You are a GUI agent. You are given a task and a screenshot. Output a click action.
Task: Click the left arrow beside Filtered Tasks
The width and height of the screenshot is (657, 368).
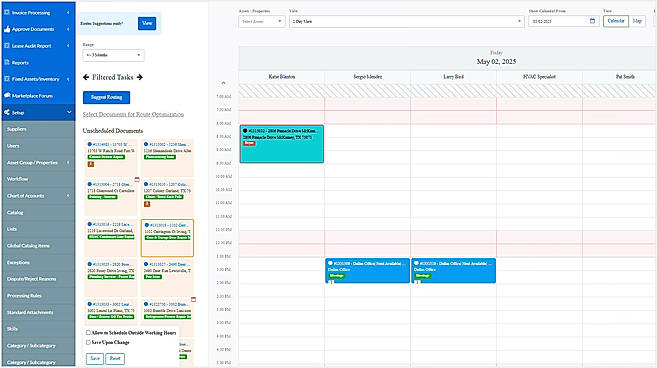pos(86,77)
